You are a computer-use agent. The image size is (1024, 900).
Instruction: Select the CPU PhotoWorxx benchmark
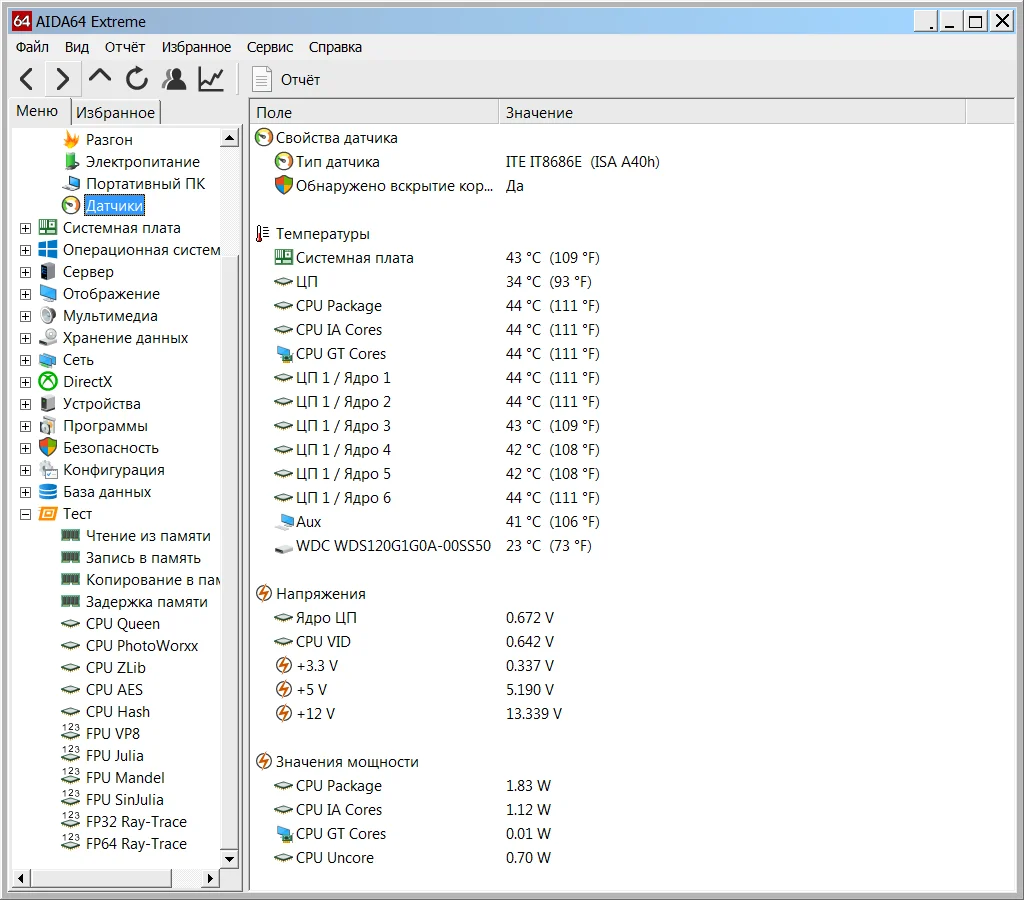coord(142,646)
